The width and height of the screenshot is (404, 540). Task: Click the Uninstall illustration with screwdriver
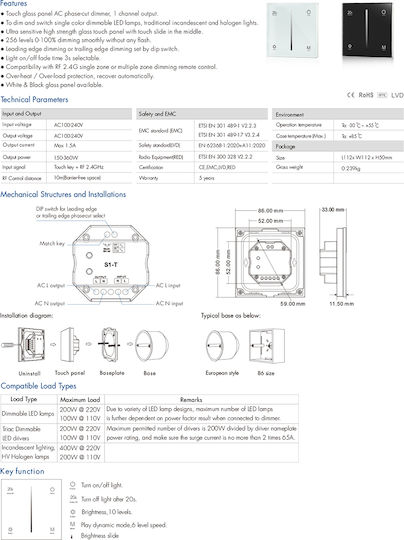23,345
